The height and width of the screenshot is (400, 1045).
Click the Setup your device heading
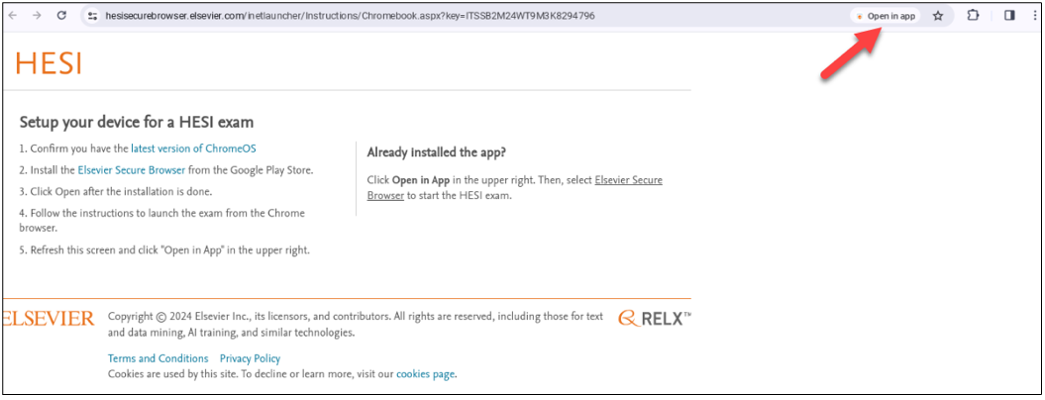[136, 122]
